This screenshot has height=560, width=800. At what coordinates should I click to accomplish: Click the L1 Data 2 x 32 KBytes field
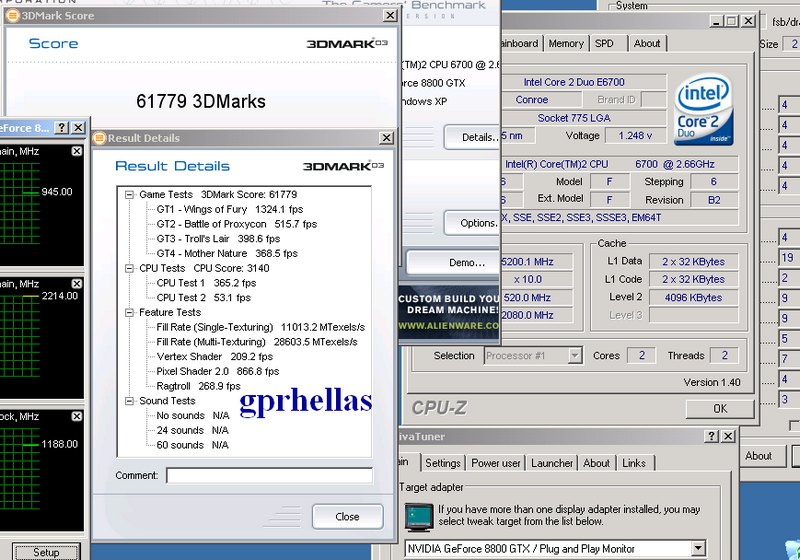pyautogui.click(x=693, y=262)
